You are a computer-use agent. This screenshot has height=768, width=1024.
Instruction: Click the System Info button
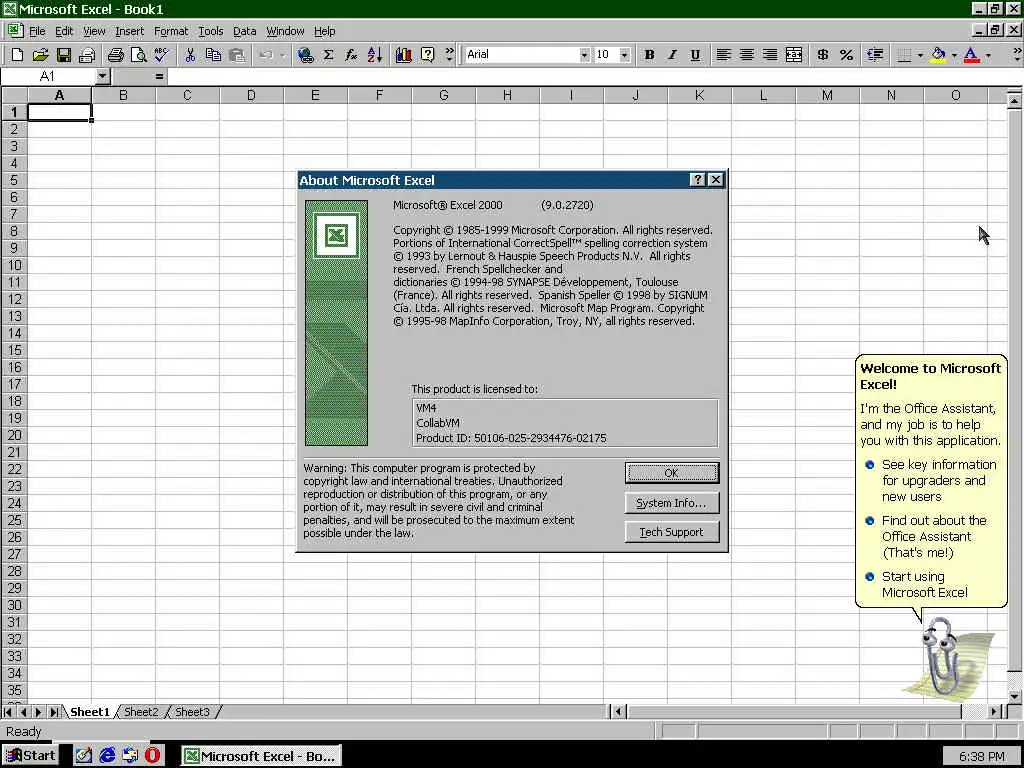[672, 503]
